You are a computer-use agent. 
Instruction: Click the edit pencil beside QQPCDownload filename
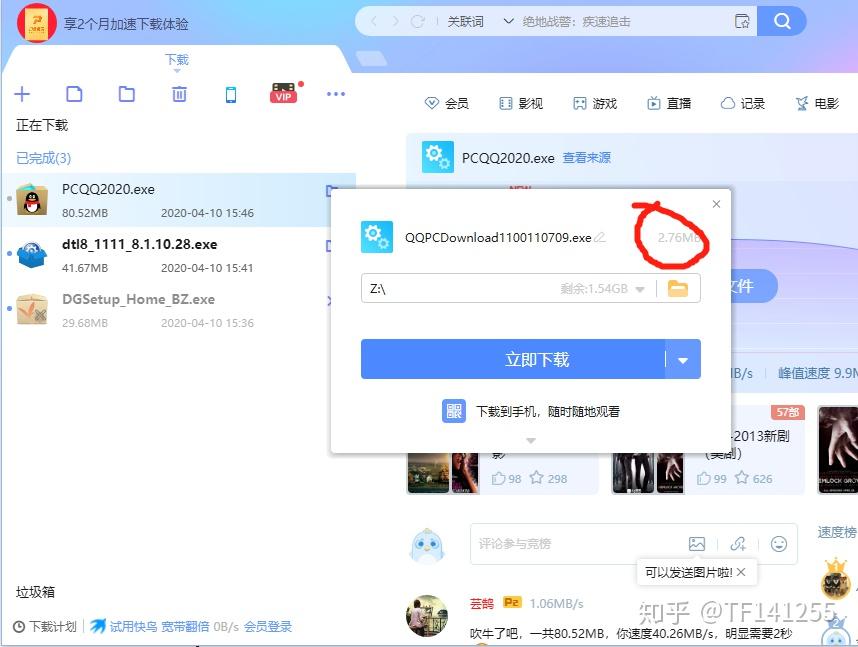click(x=600, y=237)
